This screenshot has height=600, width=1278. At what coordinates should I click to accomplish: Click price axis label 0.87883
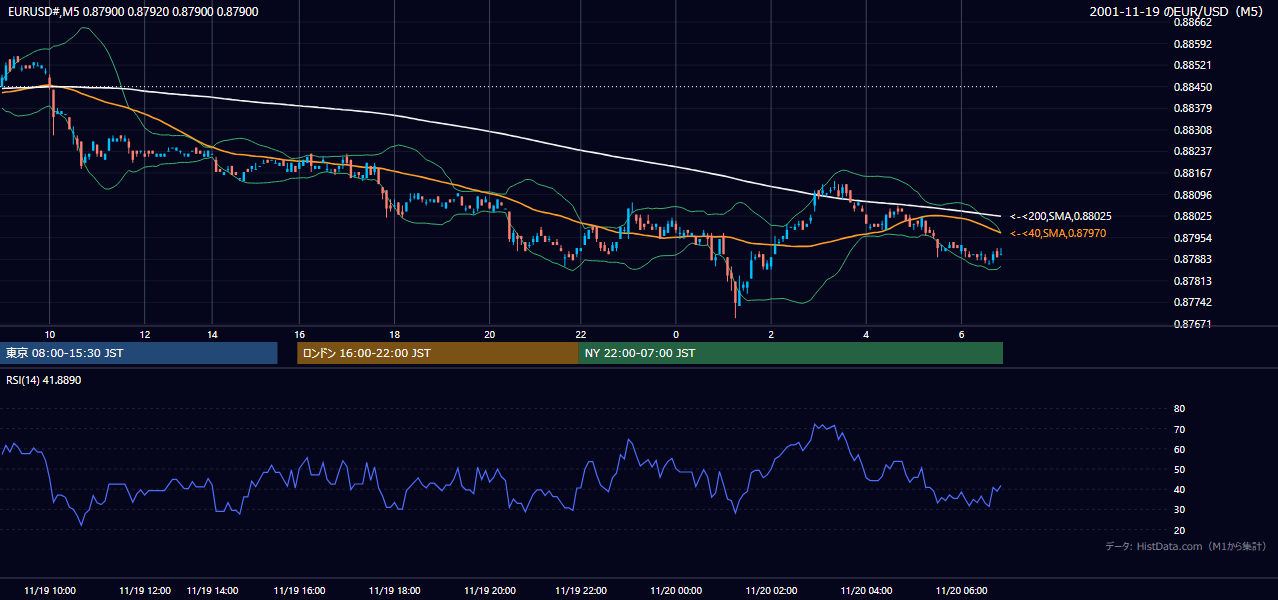(1192, 259)
